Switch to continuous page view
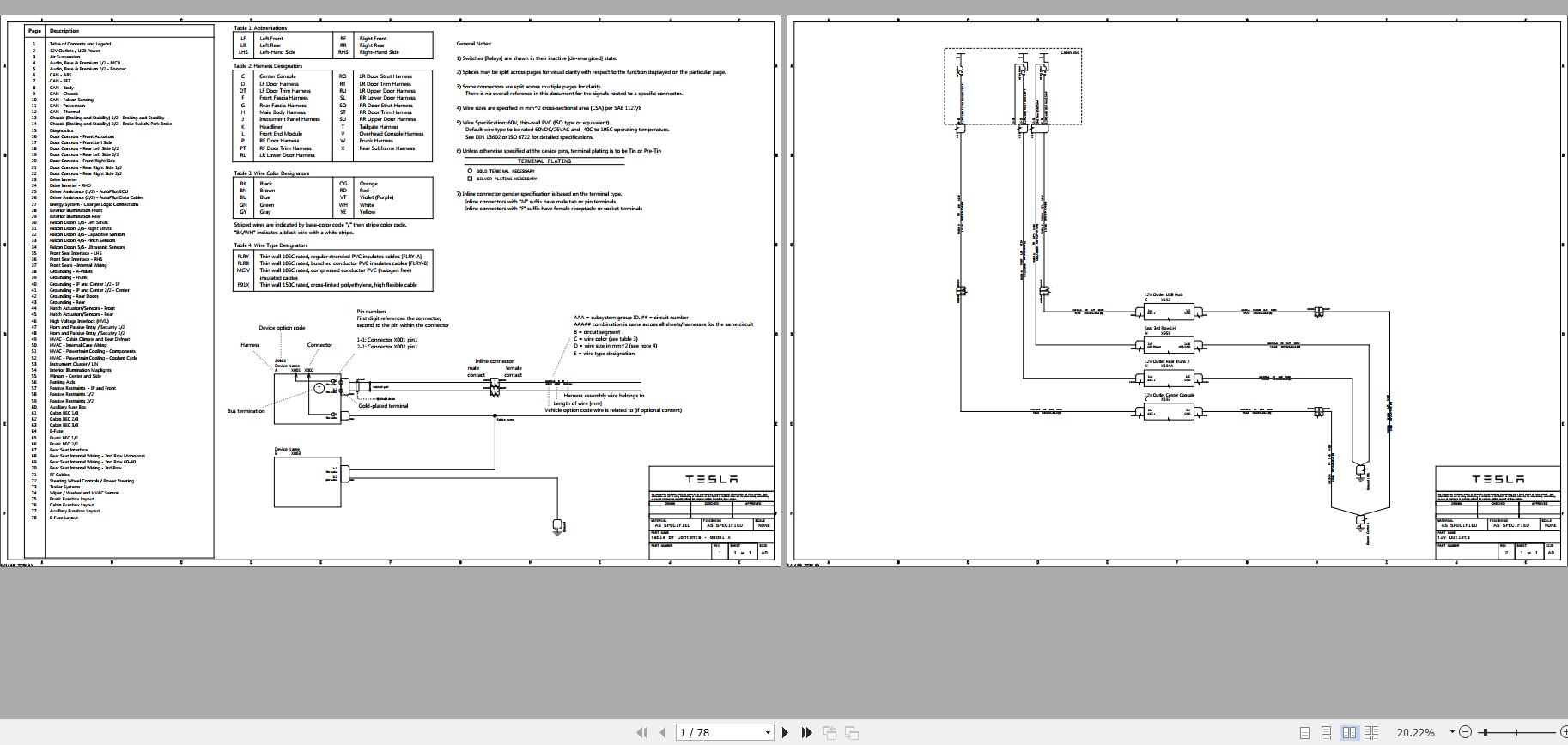The width and height of the screenshot is (1568, 745). coord(1327,732)
